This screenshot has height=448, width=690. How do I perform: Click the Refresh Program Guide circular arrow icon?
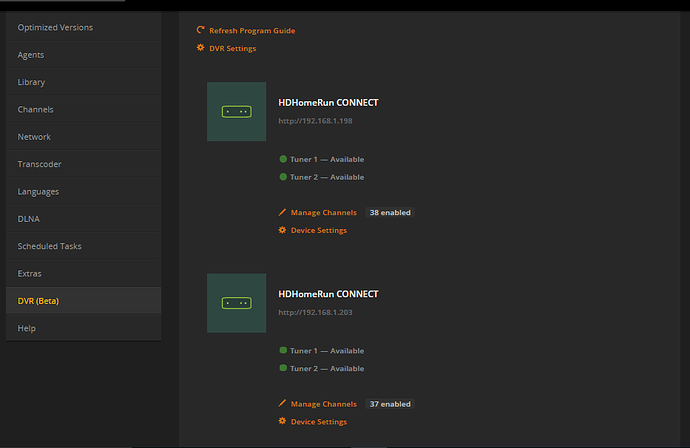pos(200,30)
